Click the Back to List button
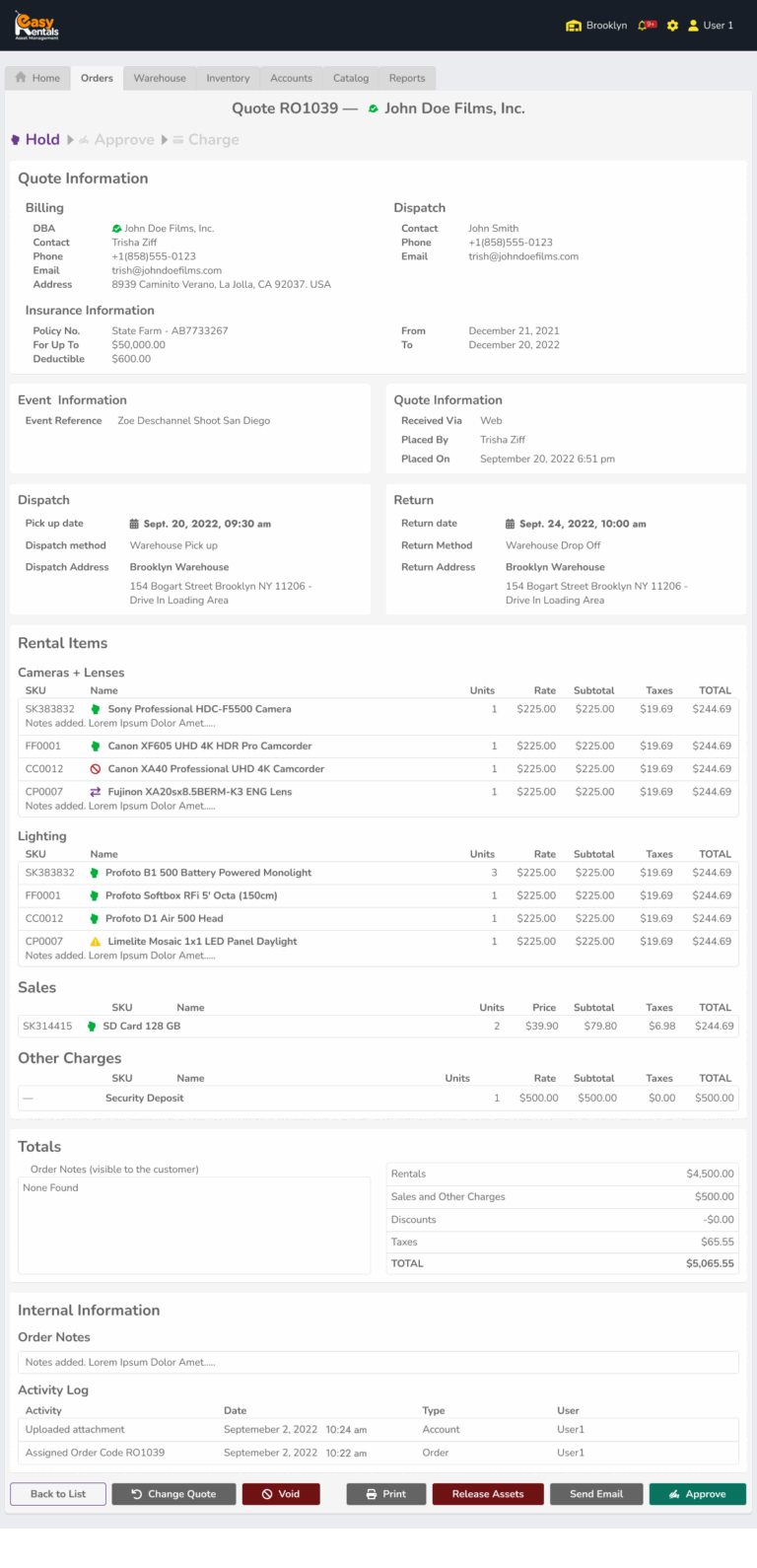The image size is (757, 1568). (x=58, y=1494)
